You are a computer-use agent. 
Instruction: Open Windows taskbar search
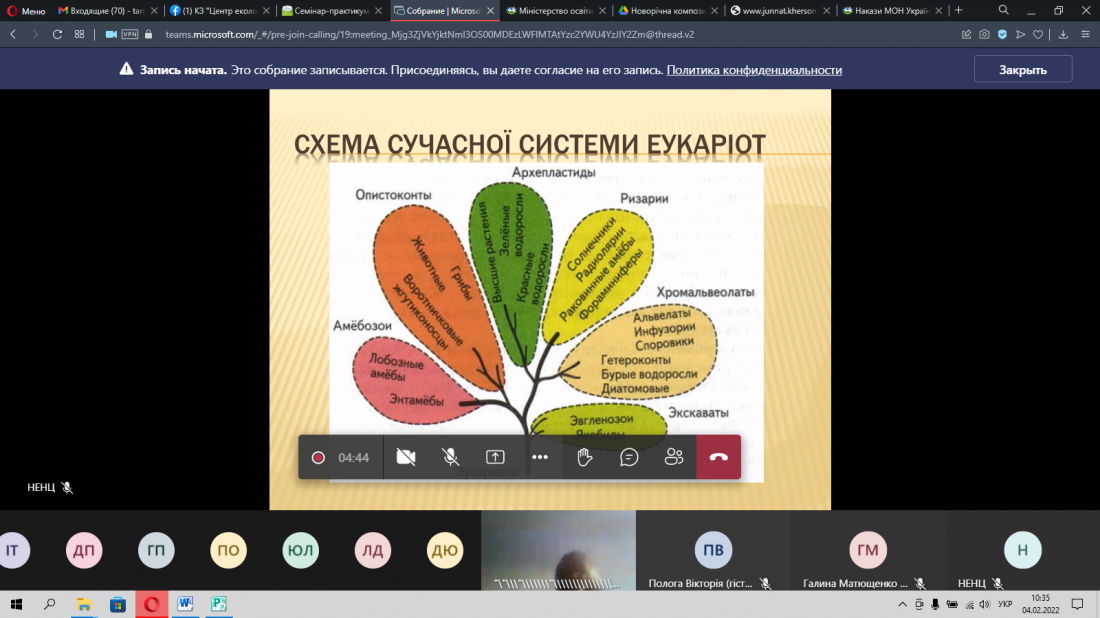pos(49,604)
